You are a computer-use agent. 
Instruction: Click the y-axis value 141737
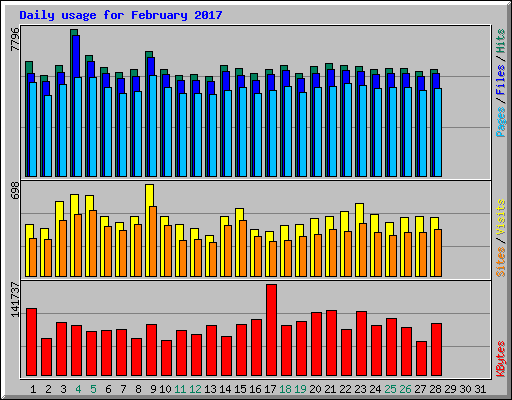[x=15, y=299]
